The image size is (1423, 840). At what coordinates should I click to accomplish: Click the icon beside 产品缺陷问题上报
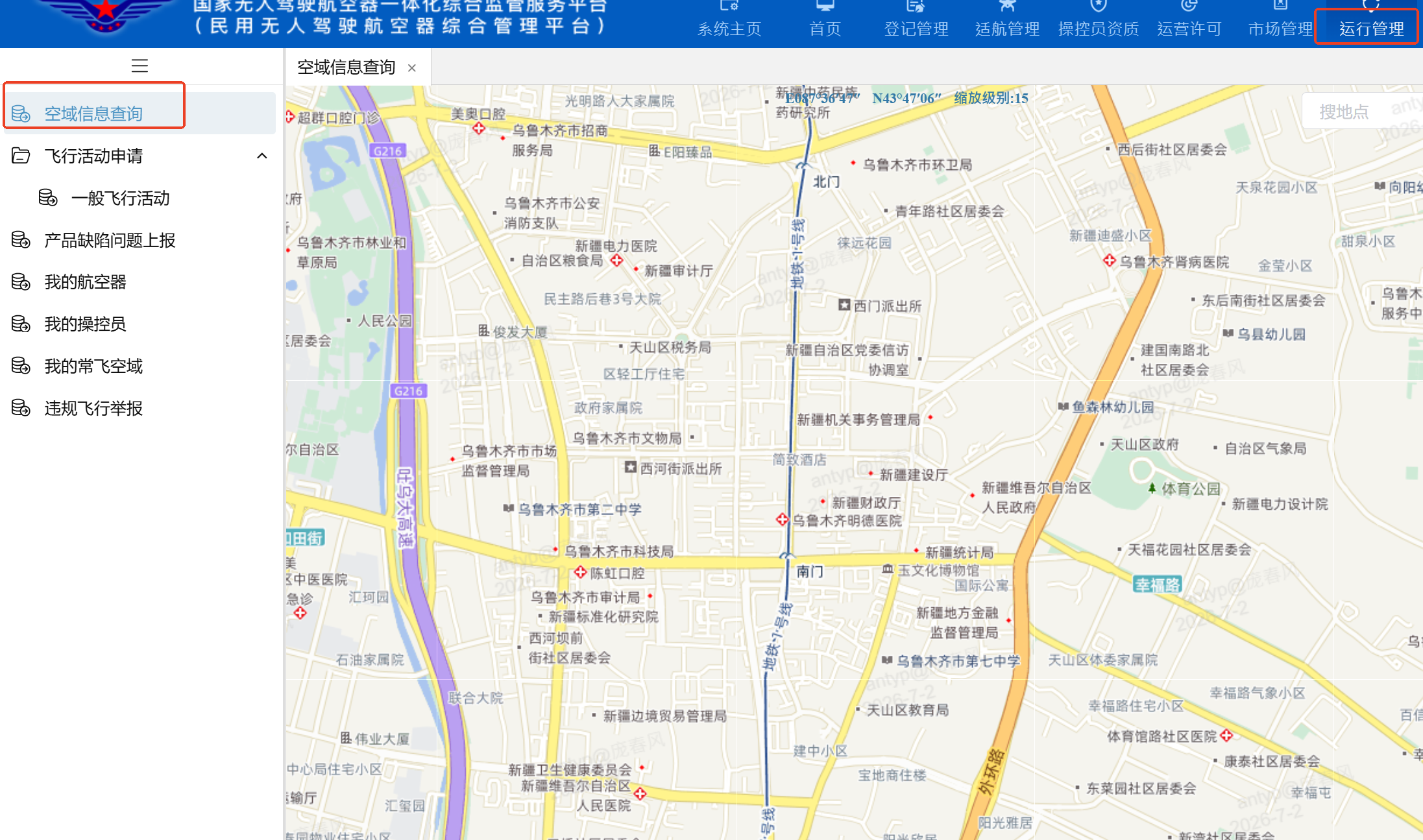click(x=21, y=239)
